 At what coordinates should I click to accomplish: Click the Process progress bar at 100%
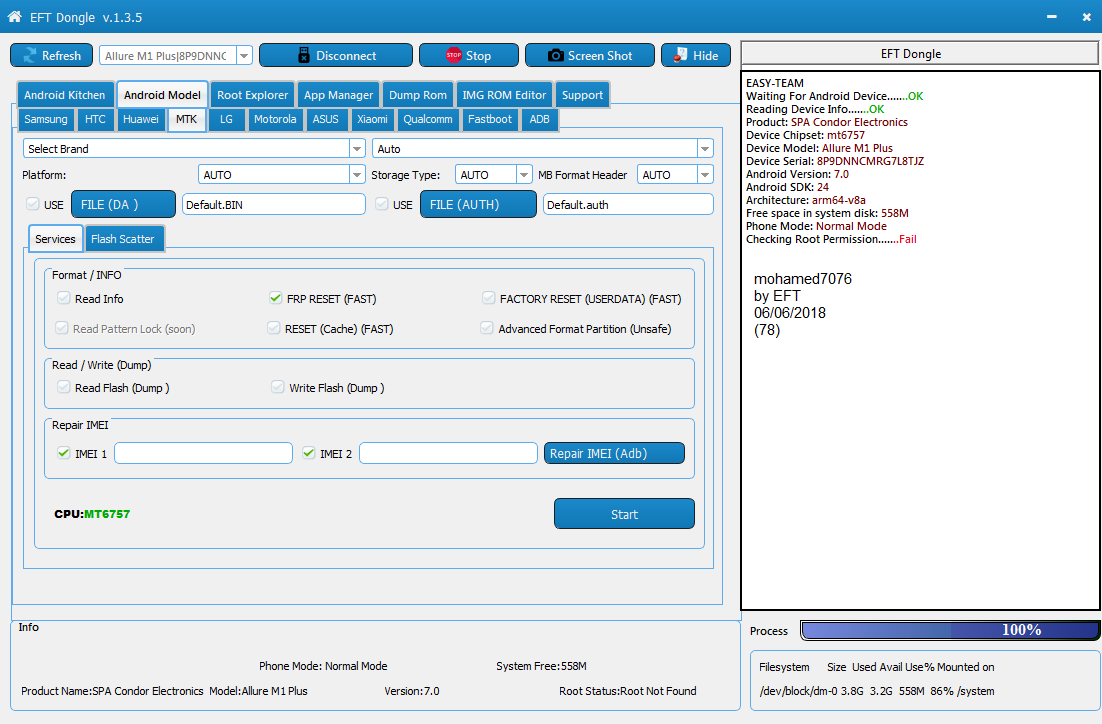point(949,630)
